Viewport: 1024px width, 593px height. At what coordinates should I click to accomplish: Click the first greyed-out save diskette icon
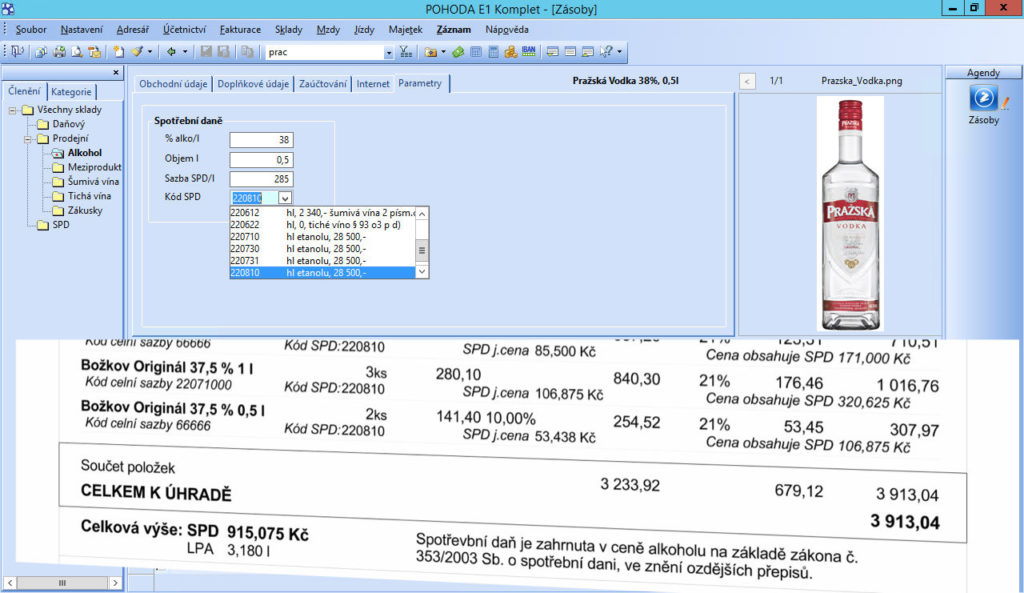[206, 52]
